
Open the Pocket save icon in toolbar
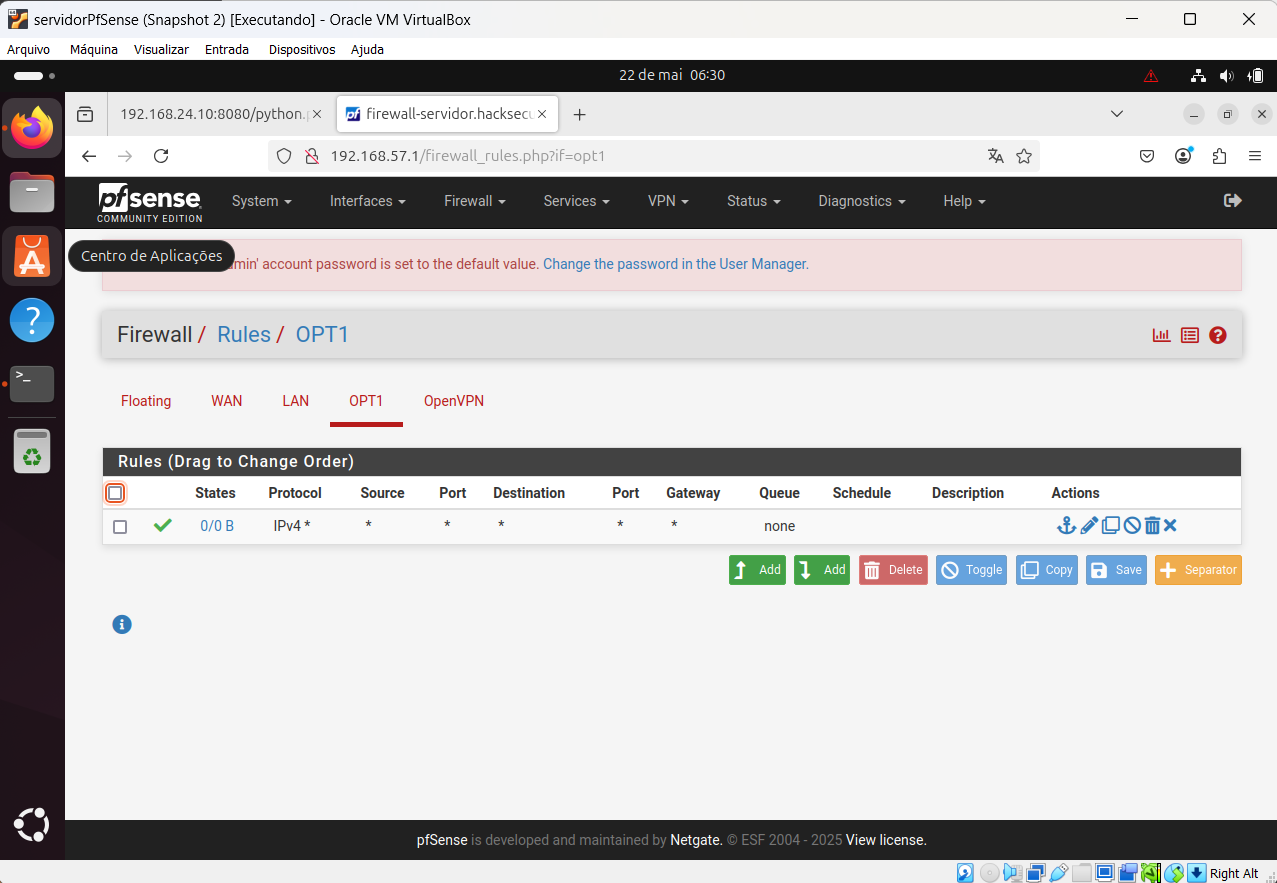[x=1148, y=156]
